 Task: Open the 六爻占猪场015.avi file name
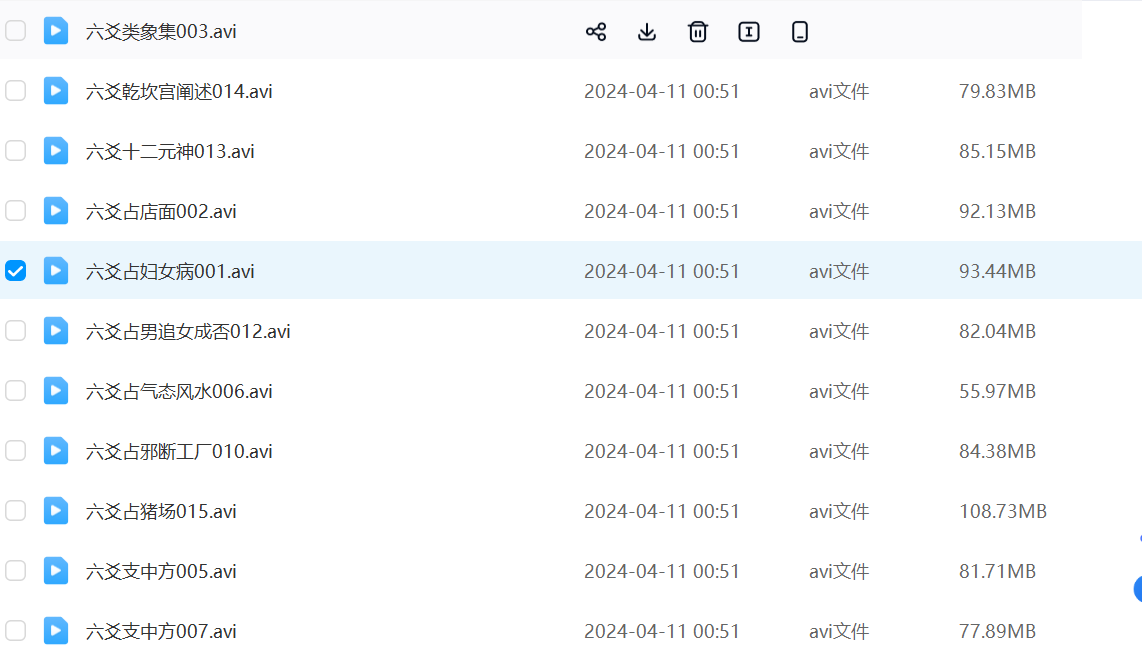161,511
